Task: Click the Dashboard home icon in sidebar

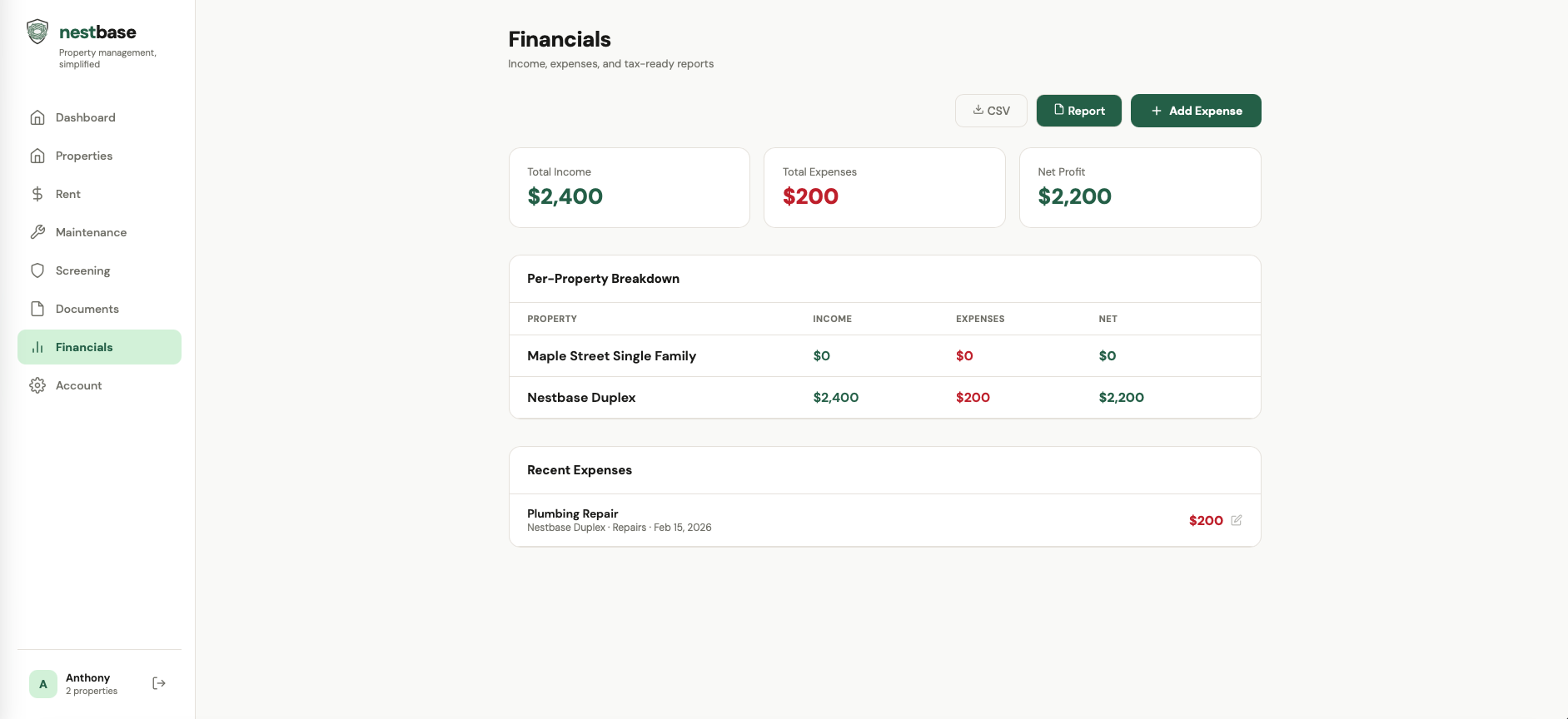Action: pos(37,117)
